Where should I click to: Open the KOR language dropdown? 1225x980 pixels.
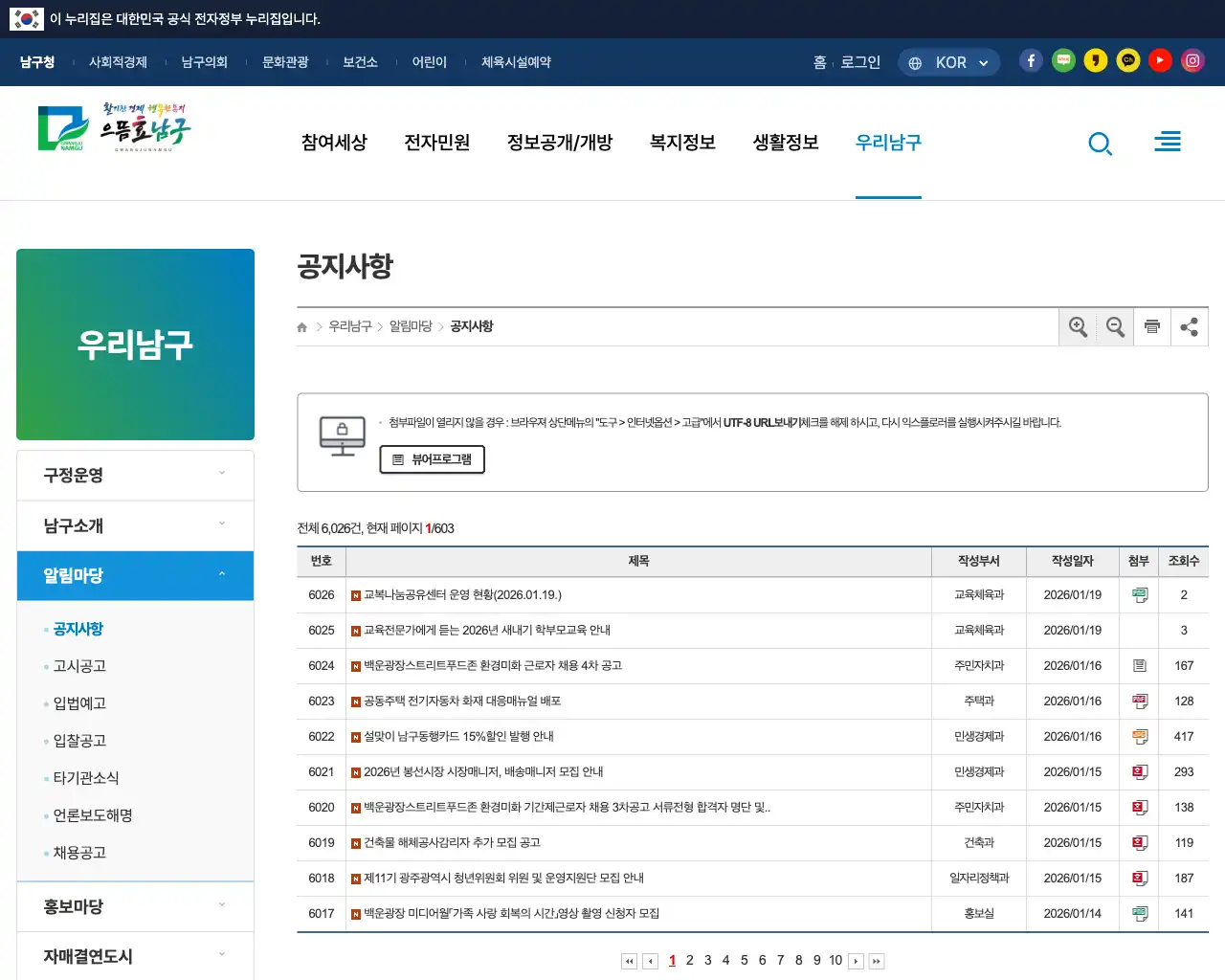pyautogui.click(x=948, y=61)
